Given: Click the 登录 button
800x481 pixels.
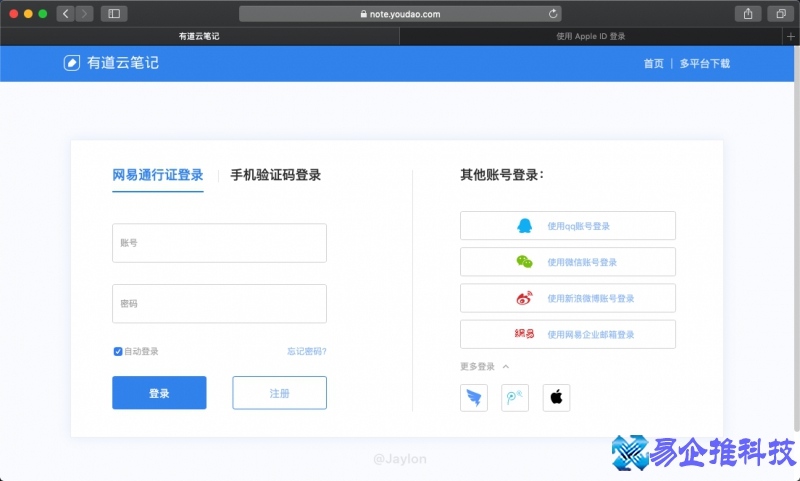Looking at the screenshot, I should tap(159, 393).
